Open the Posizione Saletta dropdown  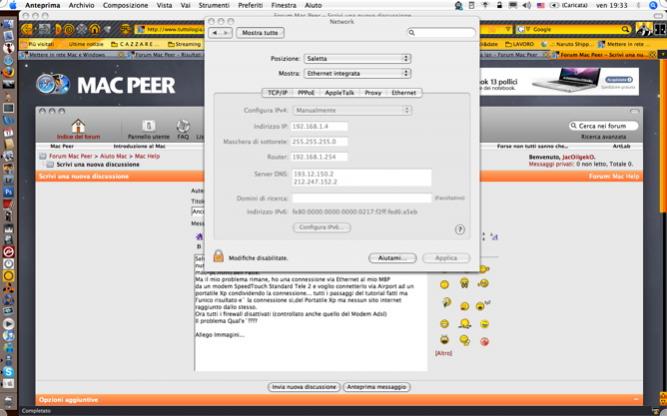tap(357, 58)
